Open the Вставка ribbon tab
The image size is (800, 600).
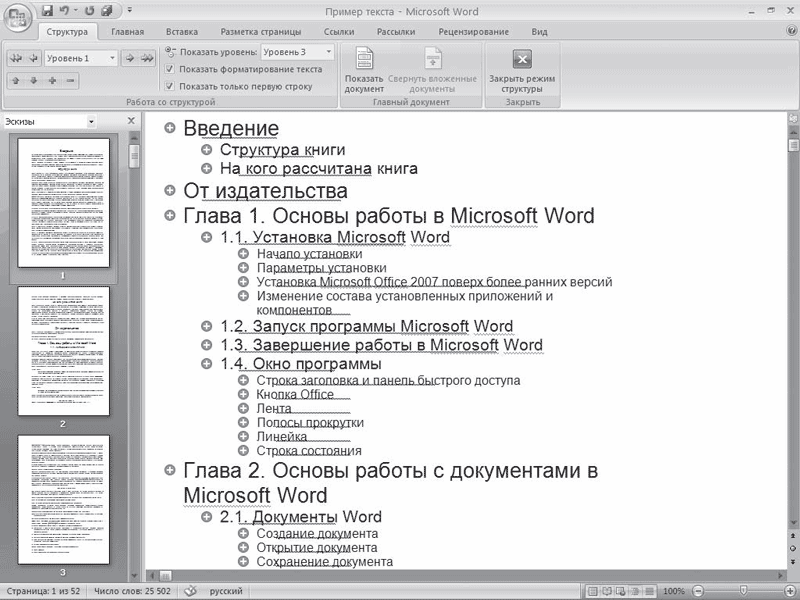182,32
